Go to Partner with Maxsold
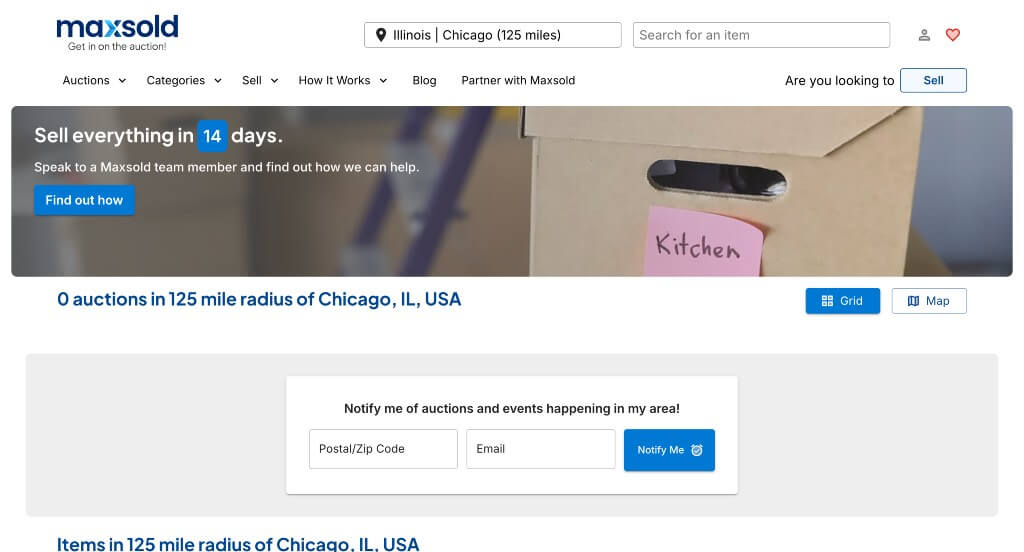1024x552 pixels. pyautogui.click(x=518, y=80)
